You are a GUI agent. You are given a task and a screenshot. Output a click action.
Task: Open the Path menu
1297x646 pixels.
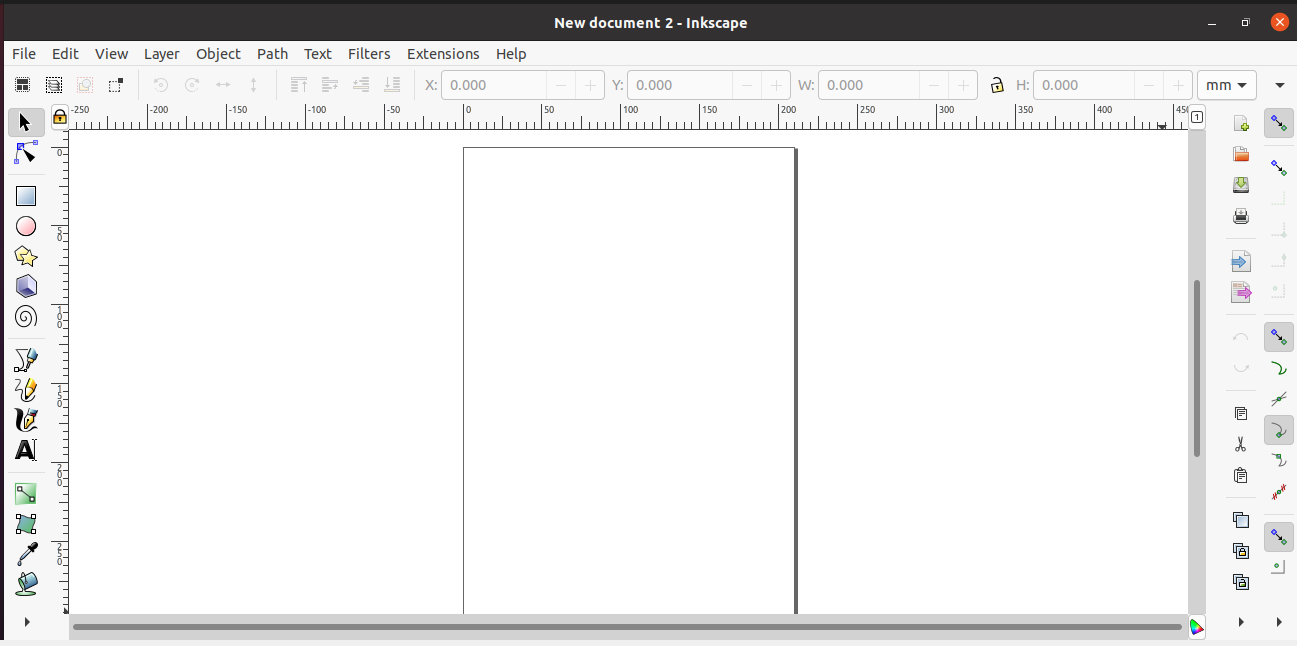(x=272, y=54)
